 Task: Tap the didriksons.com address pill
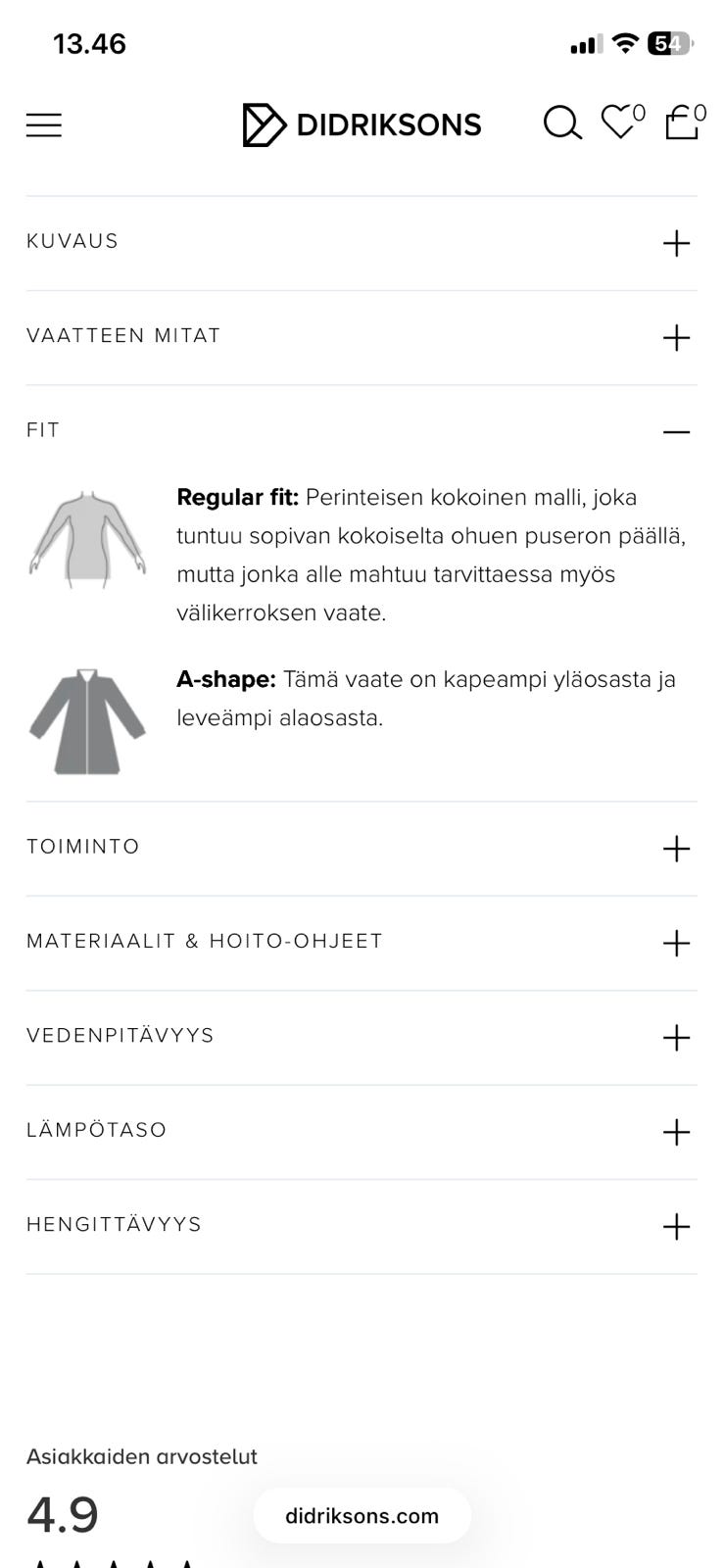coord(362,1516)
